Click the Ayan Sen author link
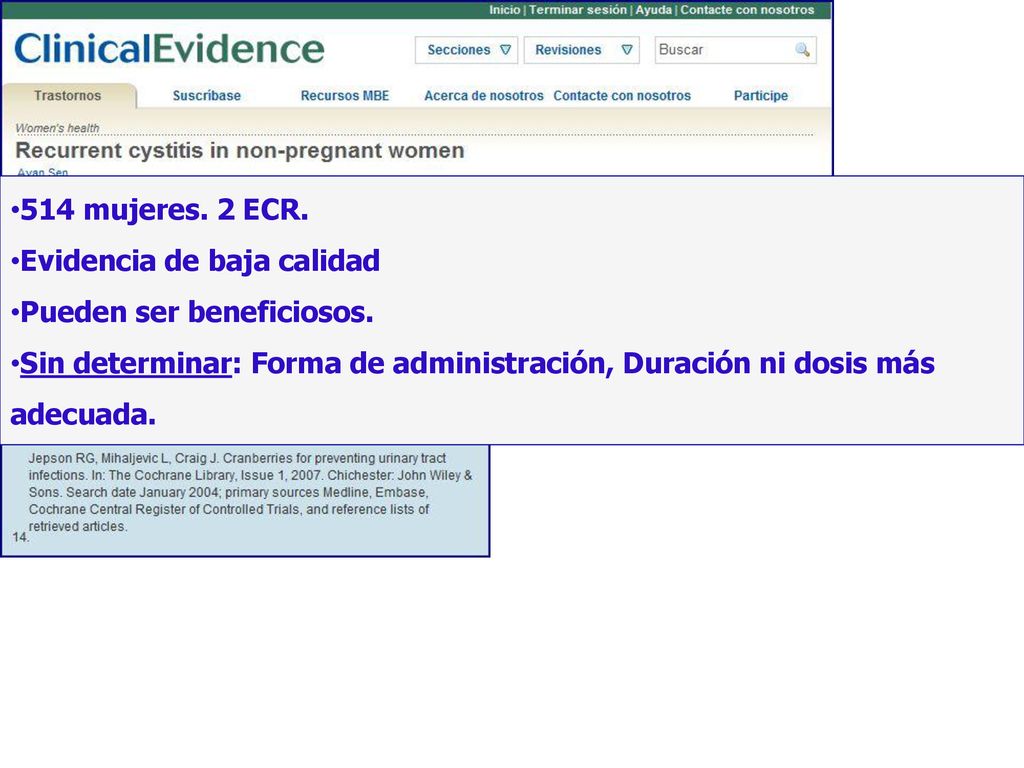1024x768 pixels. pyautogui.click(x=42, y=172)
